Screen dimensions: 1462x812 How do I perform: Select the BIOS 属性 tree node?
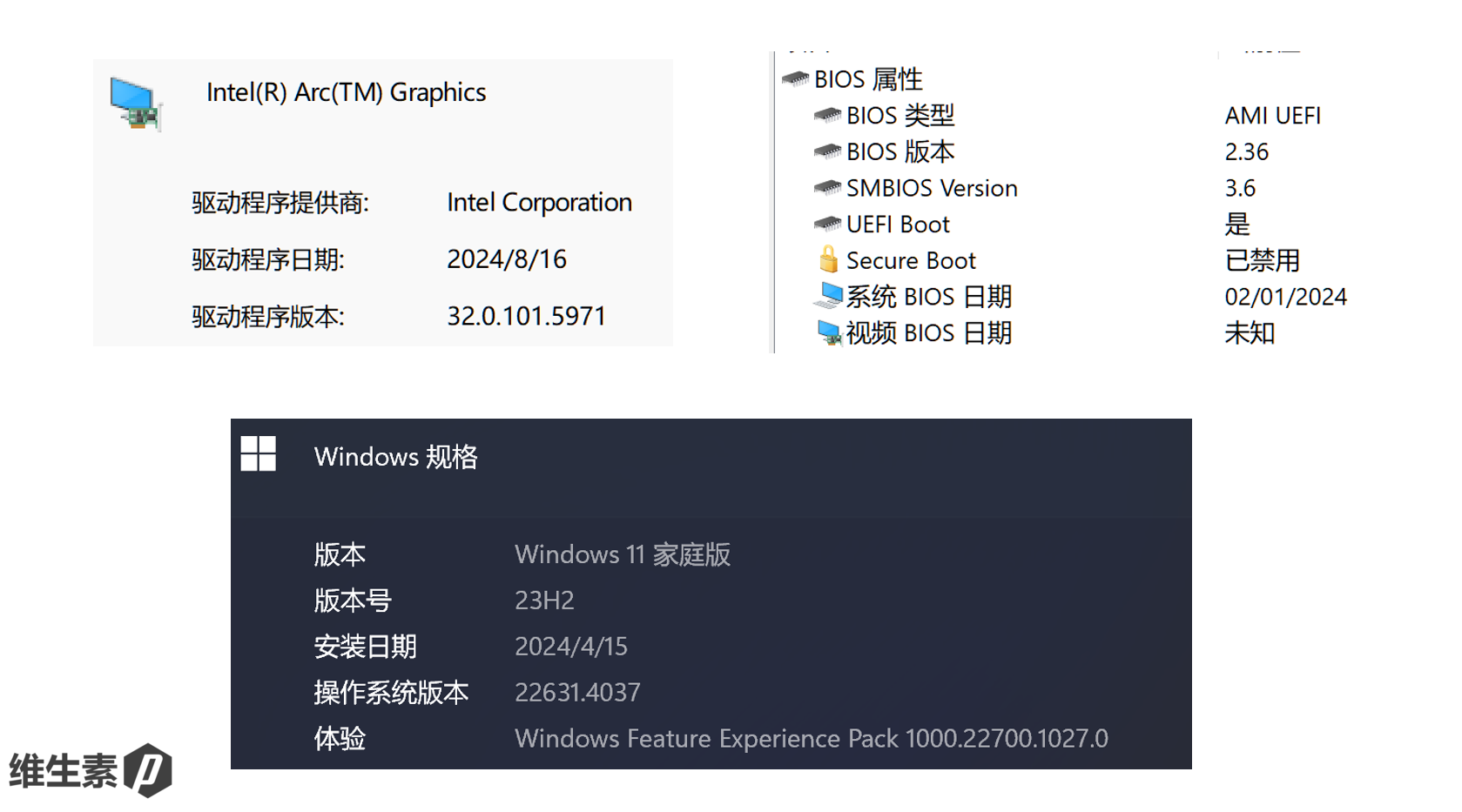pyautogui.click(x=867, y=79)
